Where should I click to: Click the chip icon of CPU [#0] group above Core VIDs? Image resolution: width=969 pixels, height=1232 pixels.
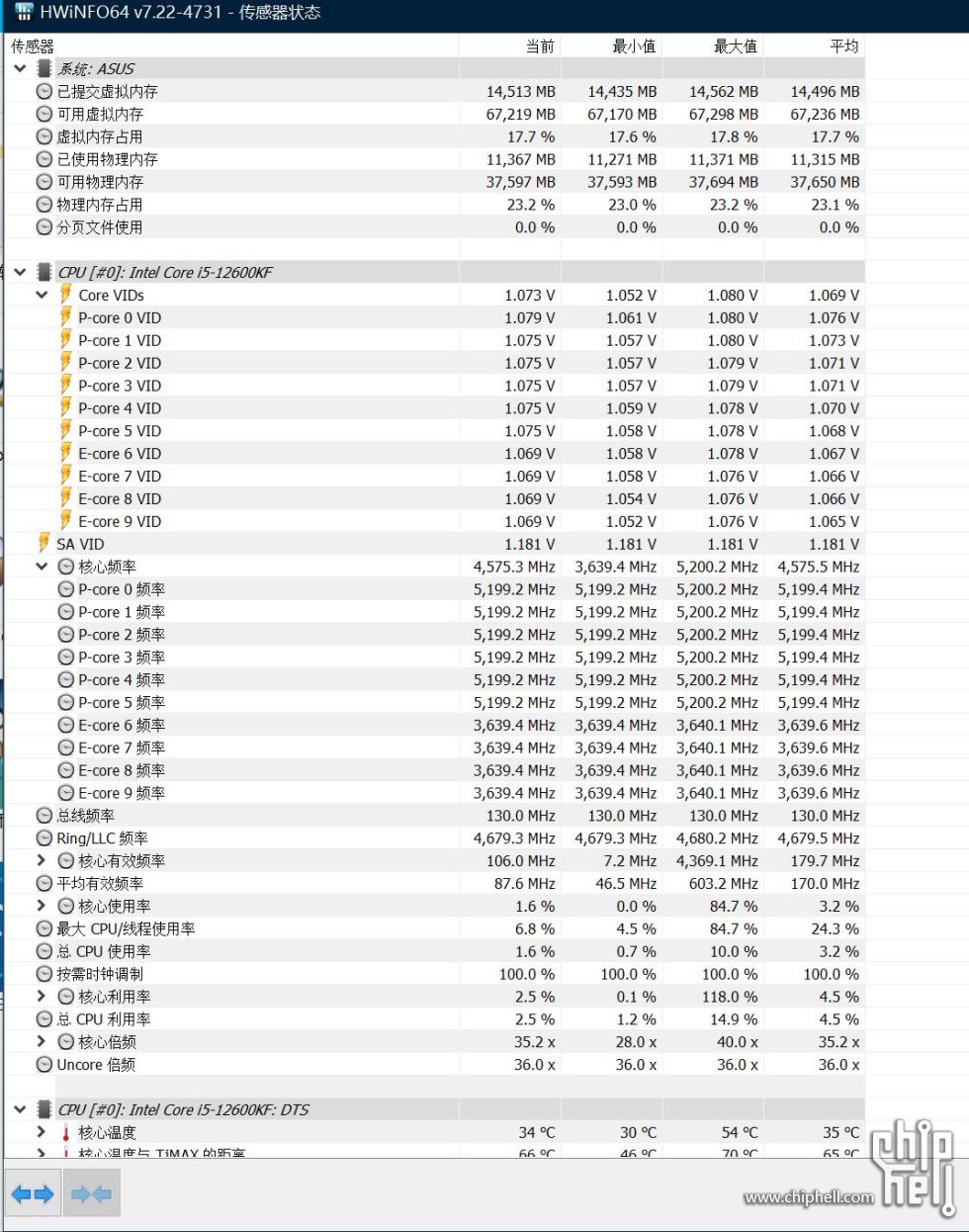[44, 272]
